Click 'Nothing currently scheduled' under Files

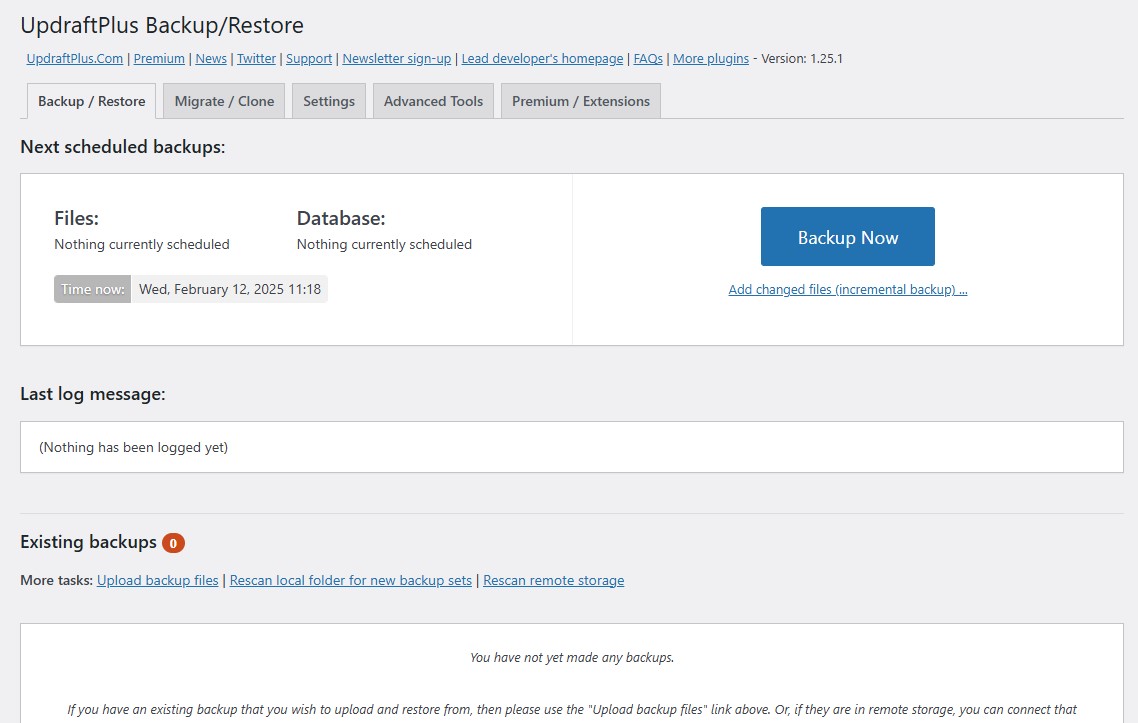[142, 245]
